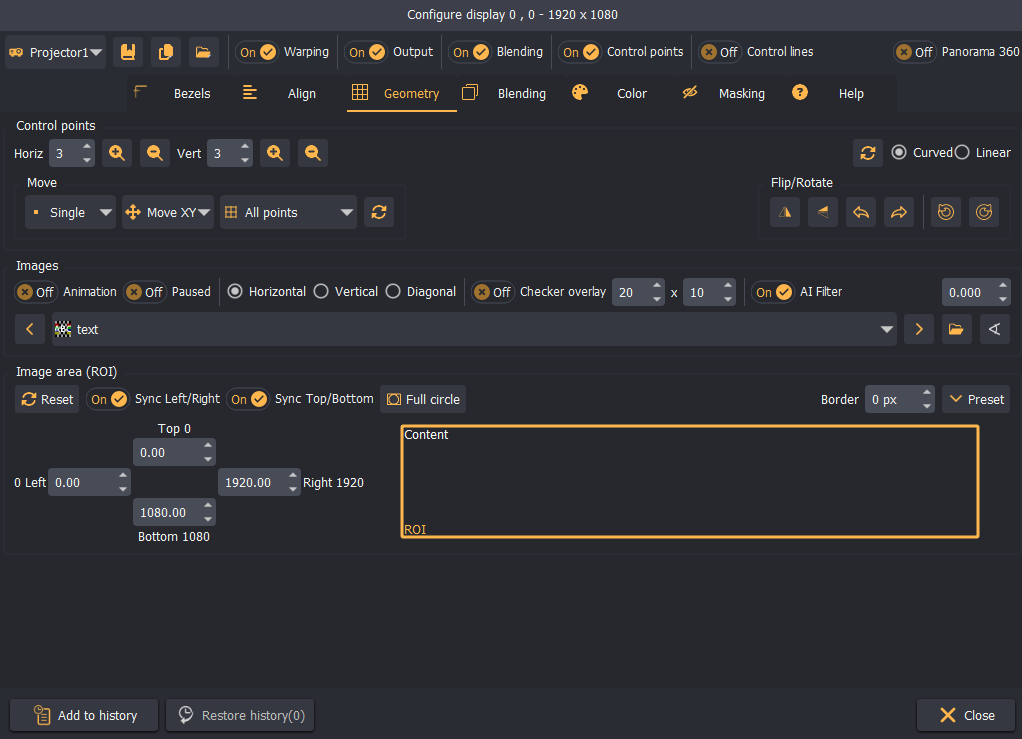Open the Single move mode dropdown
This screenshot has height=739, width=1022.
click(x=70, y=212)
